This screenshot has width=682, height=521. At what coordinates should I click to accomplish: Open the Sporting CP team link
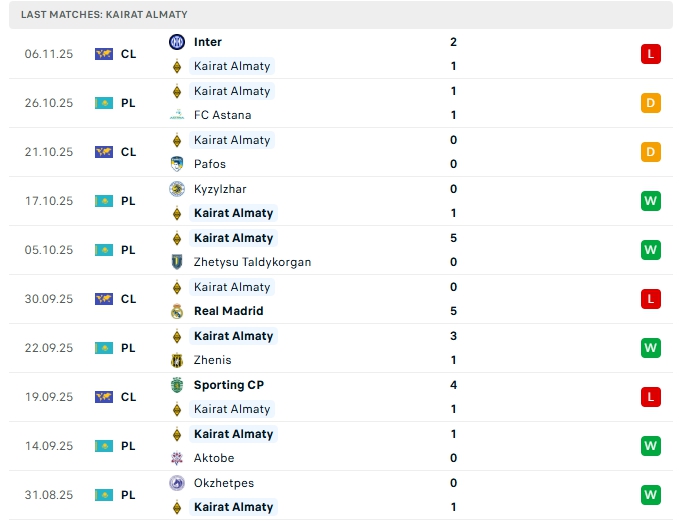(229, 385)
